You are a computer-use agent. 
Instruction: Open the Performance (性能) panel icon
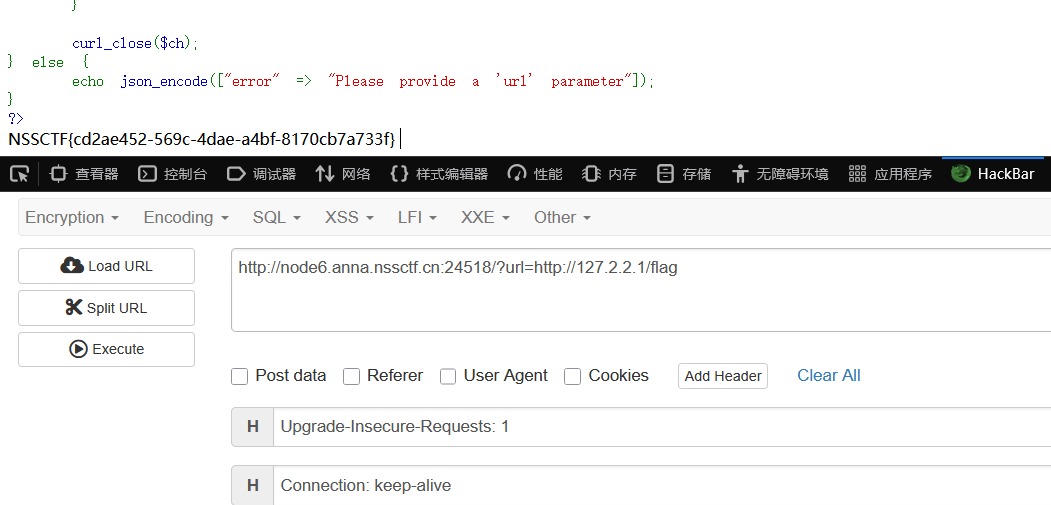coord(517,174)
